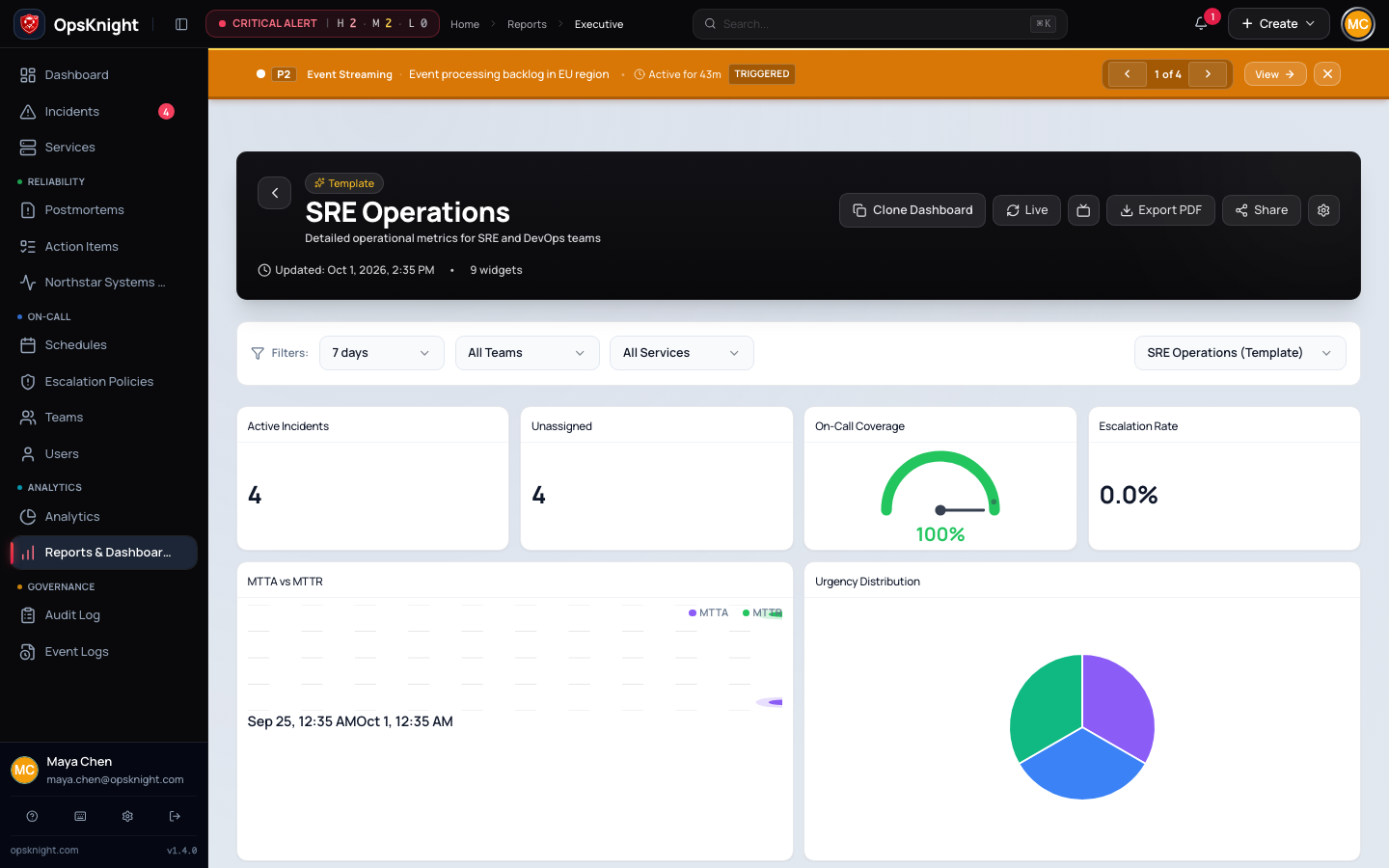This screenshot has width=1389, height=868.
Task: Open Audit Log in Governance section
Action: [104, 615]
